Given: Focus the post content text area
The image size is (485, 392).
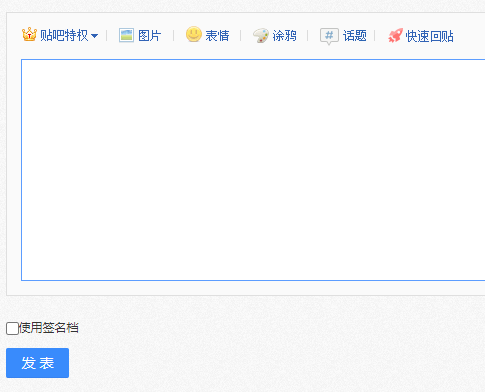Looking at the screenshot, I should [x=253, y=170].
